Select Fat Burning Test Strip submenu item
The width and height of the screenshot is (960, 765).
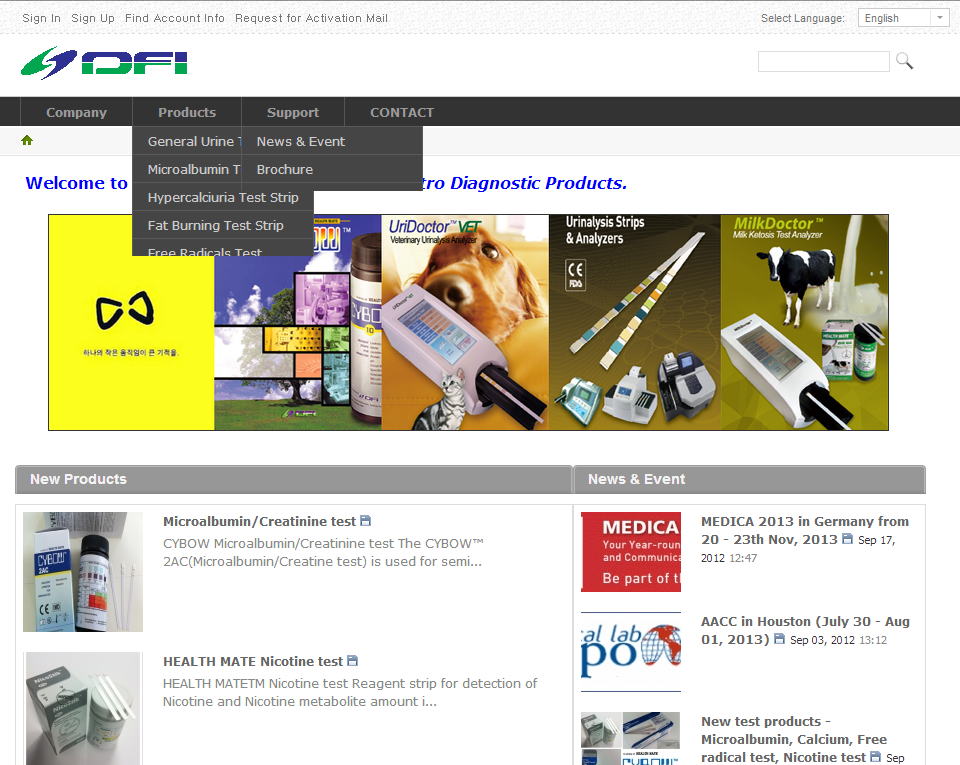[x=223, y=225]
